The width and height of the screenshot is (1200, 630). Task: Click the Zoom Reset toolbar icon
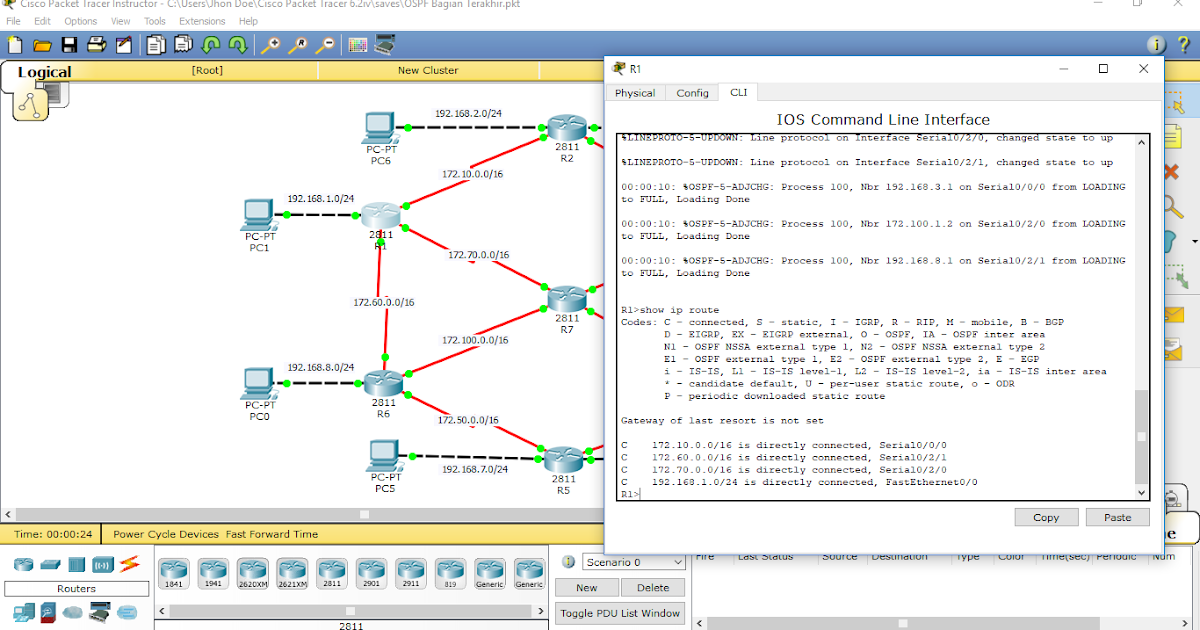point(299,45)
